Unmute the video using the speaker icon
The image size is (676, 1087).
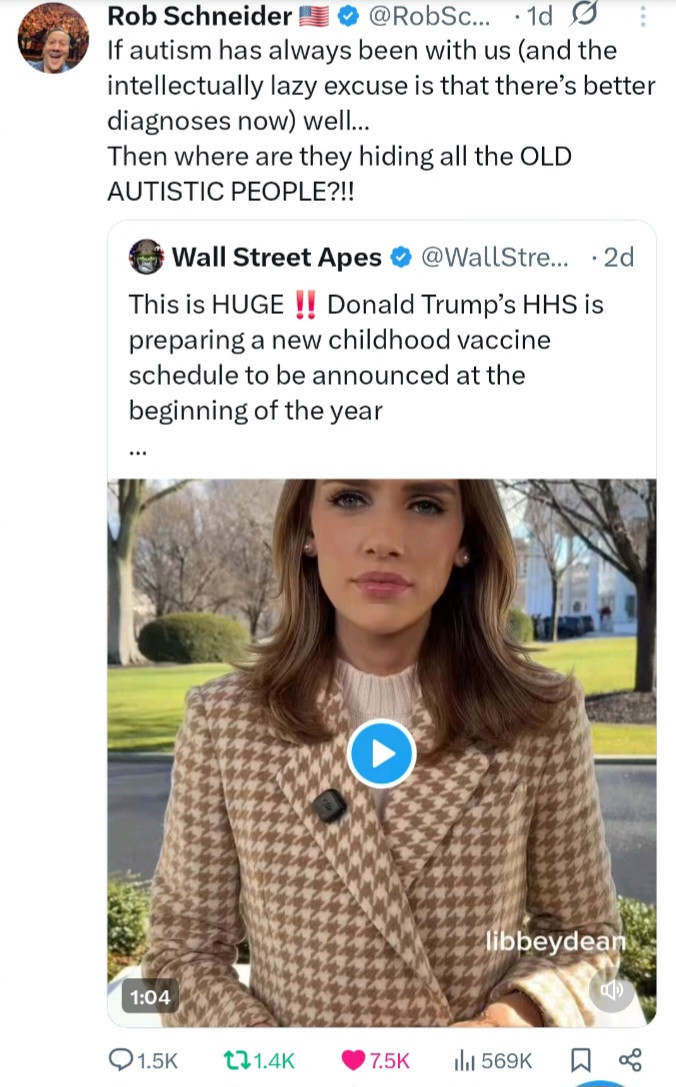[x=612, y=989]
